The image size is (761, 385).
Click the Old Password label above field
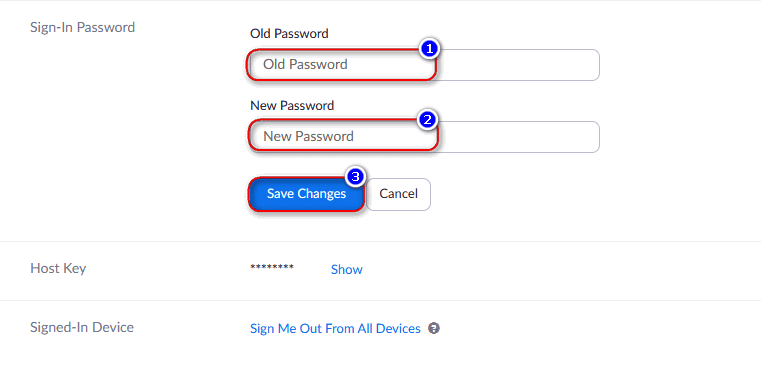[x=289, y=33]
